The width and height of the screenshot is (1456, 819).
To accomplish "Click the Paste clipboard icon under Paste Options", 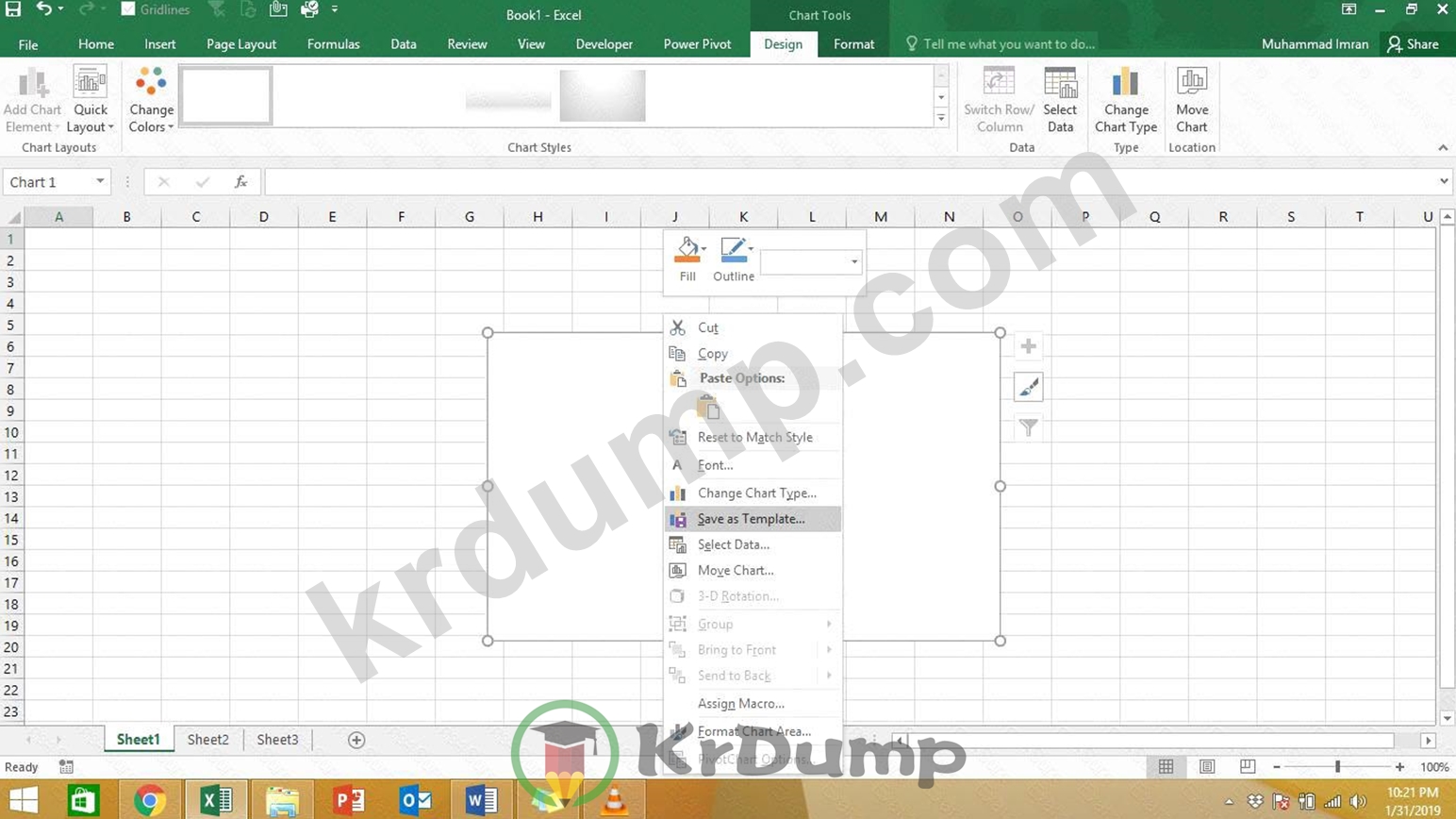I will coord(709,408).
